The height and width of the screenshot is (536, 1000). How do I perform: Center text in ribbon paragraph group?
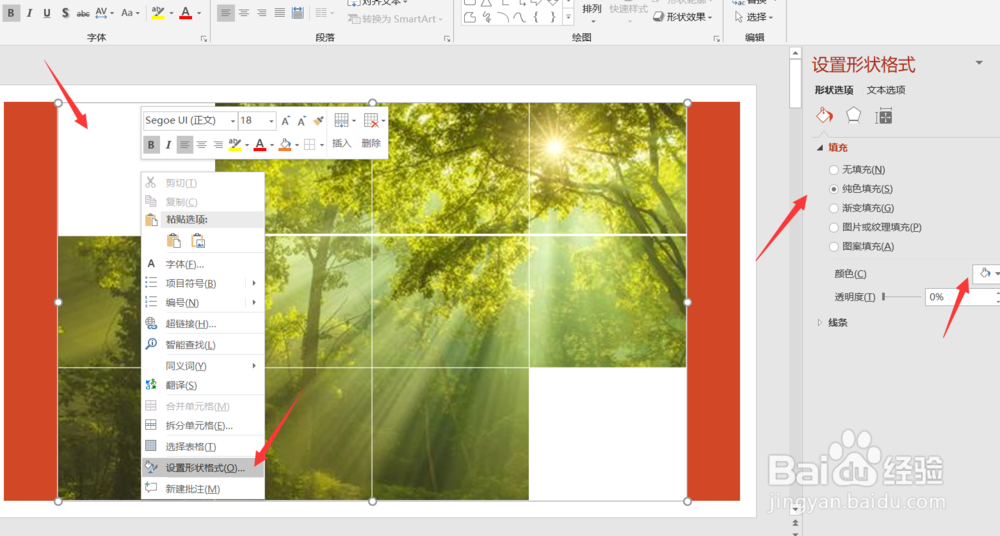click(x=244, y=13)
